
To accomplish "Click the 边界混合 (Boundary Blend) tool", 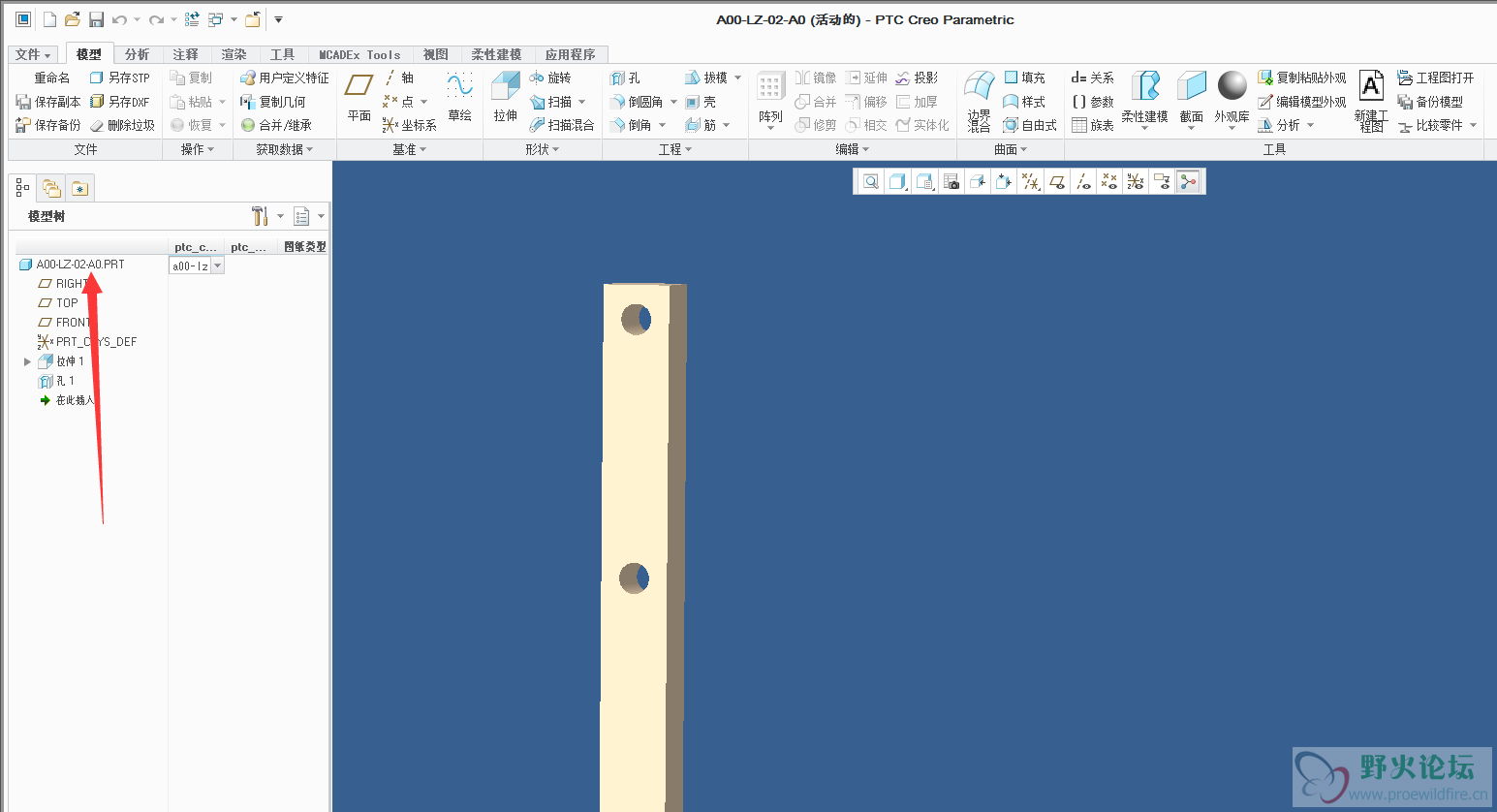I will (x=979, y=102).
